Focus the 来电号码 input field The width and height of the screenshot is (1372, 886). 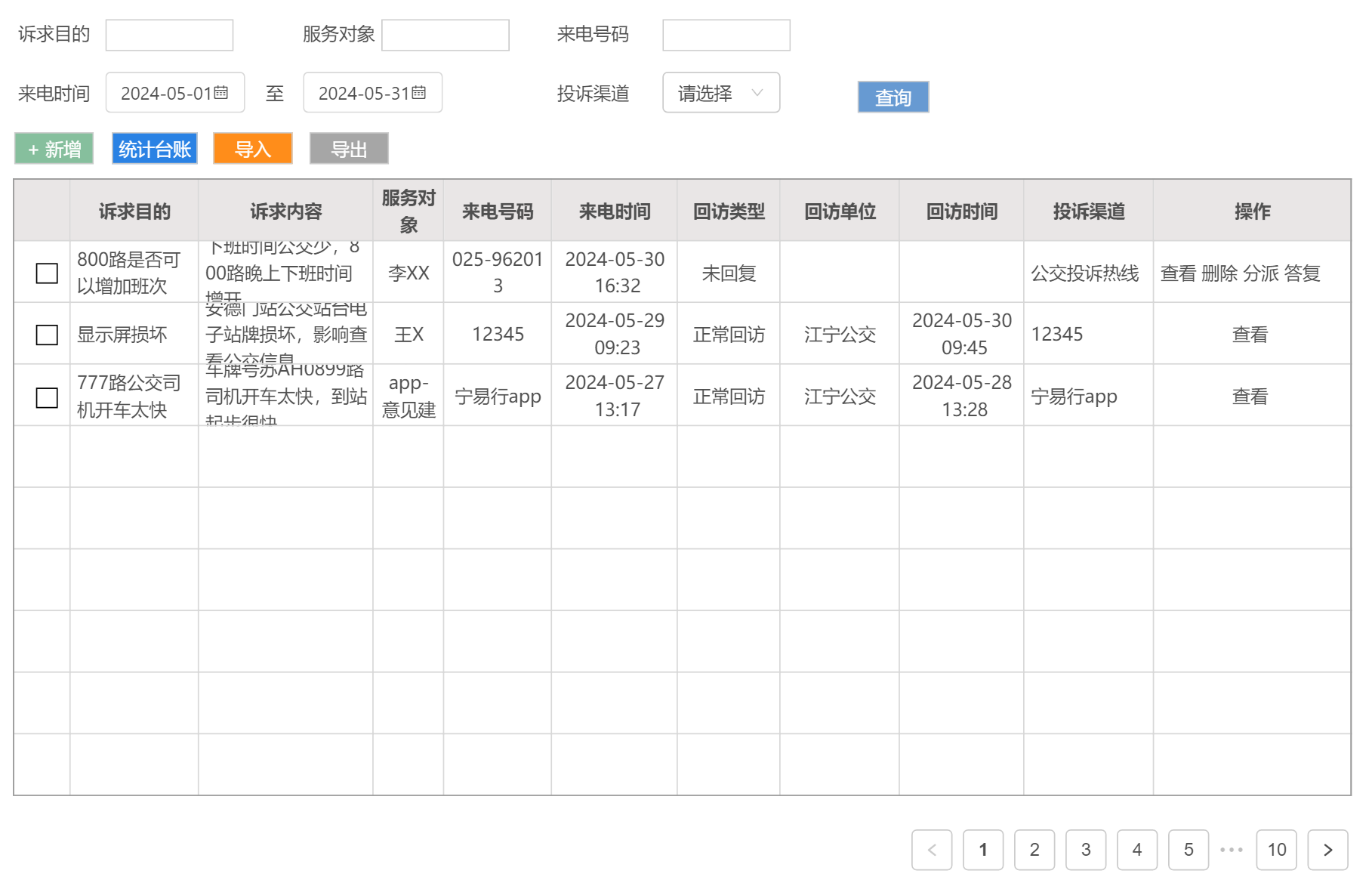click(x=726, y=35)
